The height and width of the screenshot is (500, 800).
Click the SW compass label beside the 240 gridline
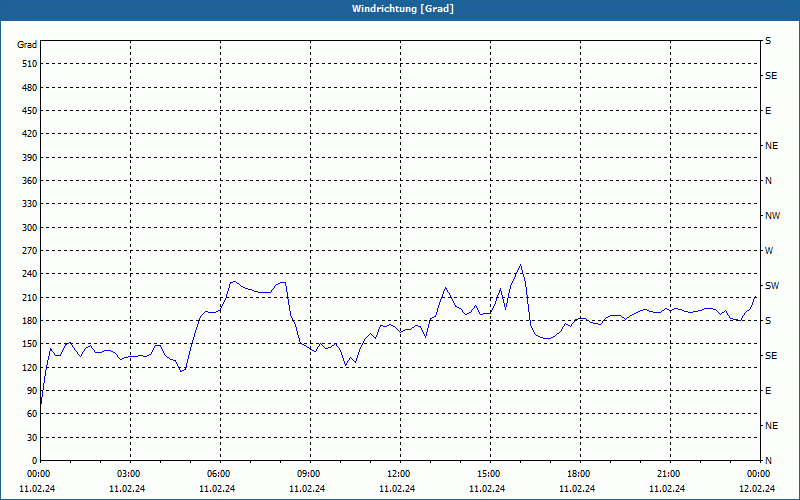tap(772, 286)
